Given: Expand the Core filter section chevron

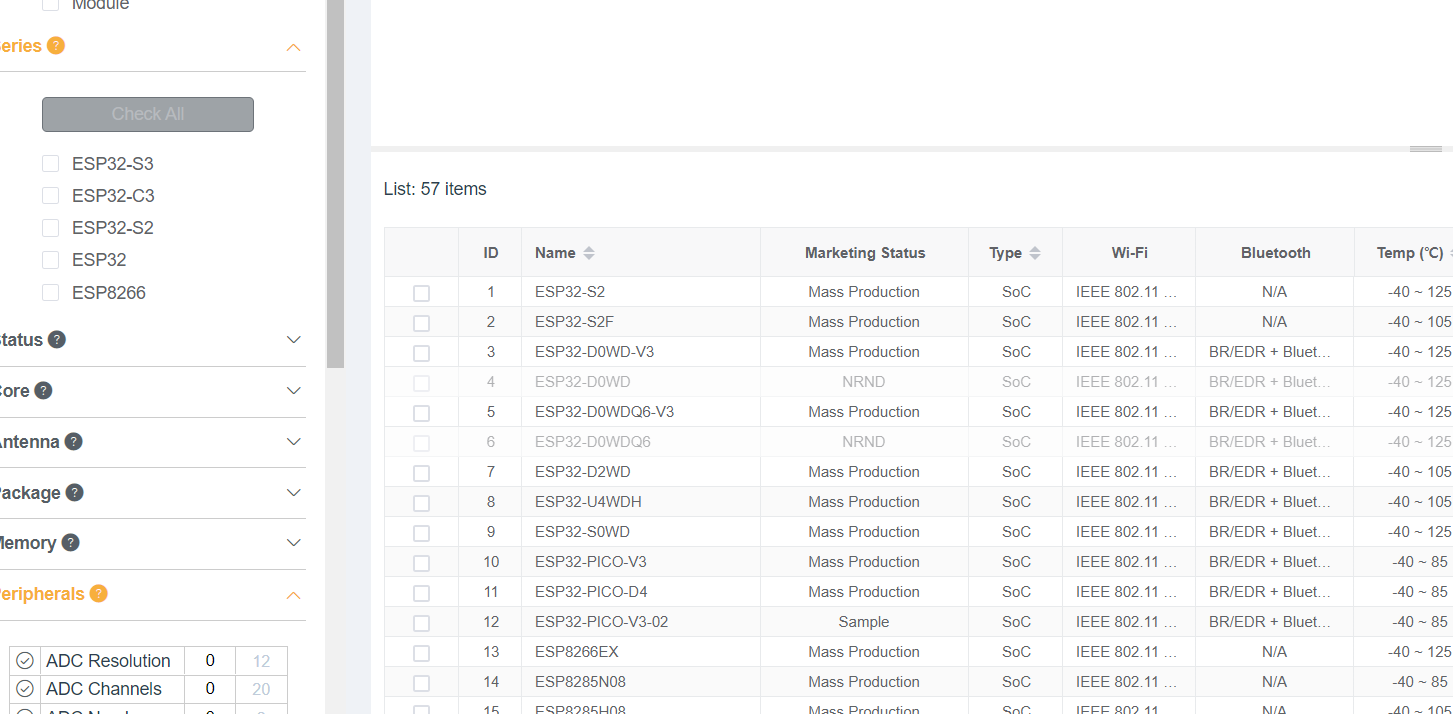Looking at the screenshot, I should point(293,390).
